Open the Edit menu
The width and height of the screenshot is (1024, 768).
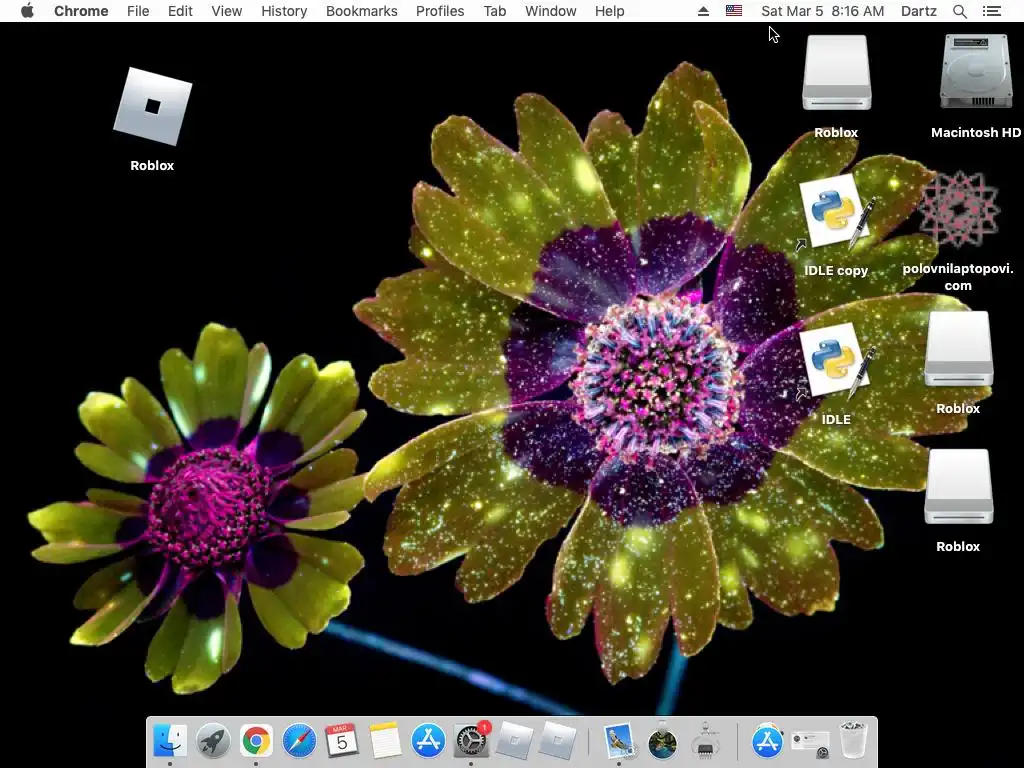pos(180,11)
